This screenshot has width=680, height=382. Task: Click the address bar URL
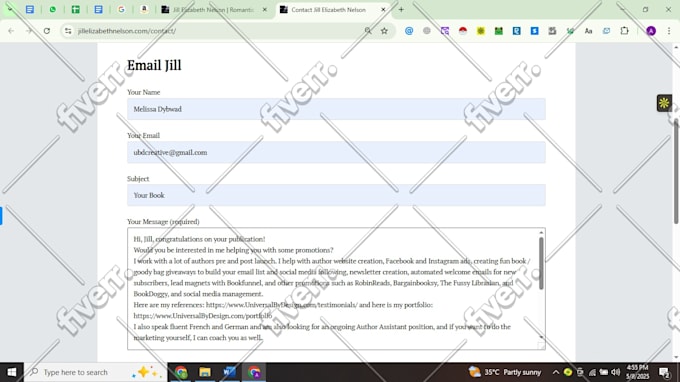point(127,31)
